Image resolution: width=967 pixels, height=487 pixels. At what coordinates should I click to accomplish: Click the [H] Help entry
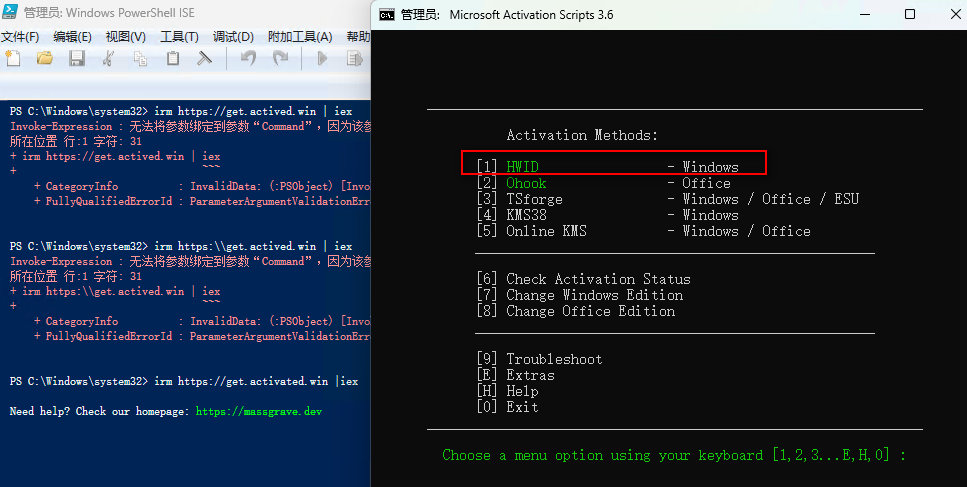pyautogui.click(x=508, y=391)
